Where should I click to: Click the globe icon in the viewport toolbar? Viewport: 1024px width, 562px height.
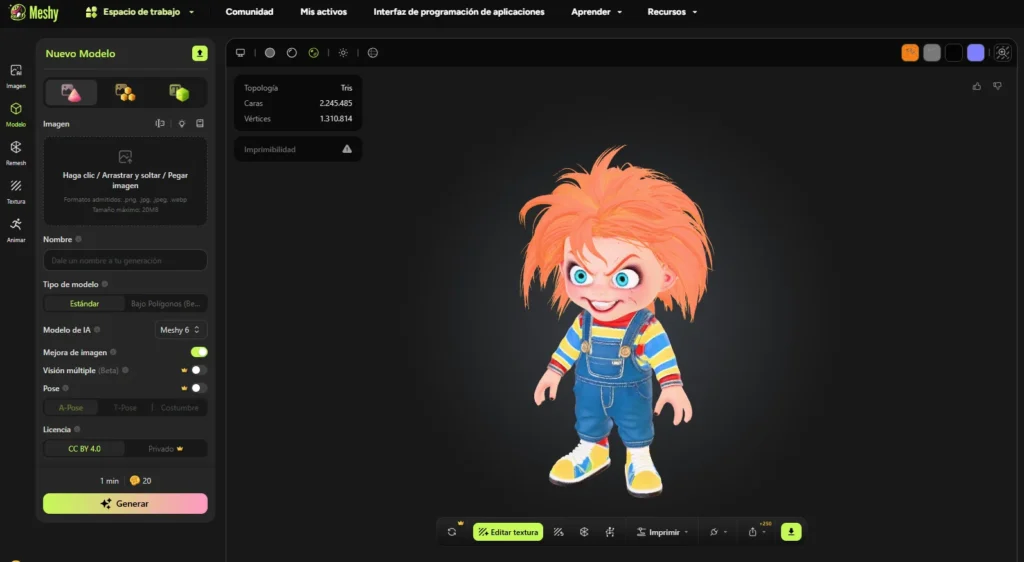(x=372, y=53)
